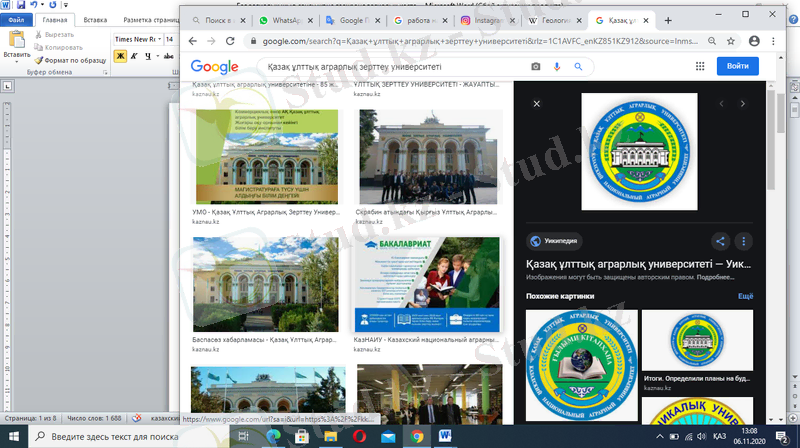Search by image using camera icon
Viewport: 800px width, 448px height.
tap(536, 66)
